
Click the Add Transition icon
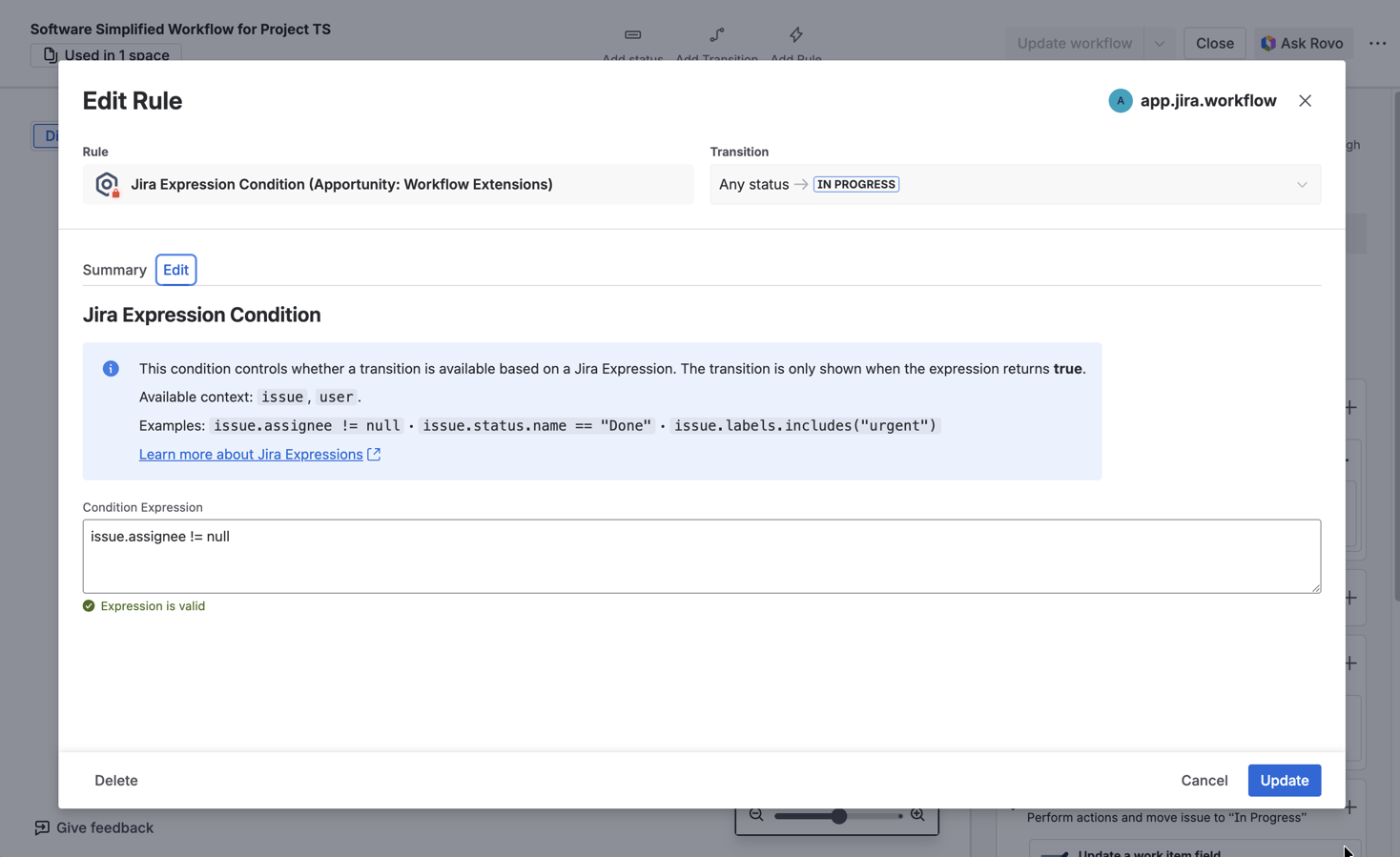716,35
